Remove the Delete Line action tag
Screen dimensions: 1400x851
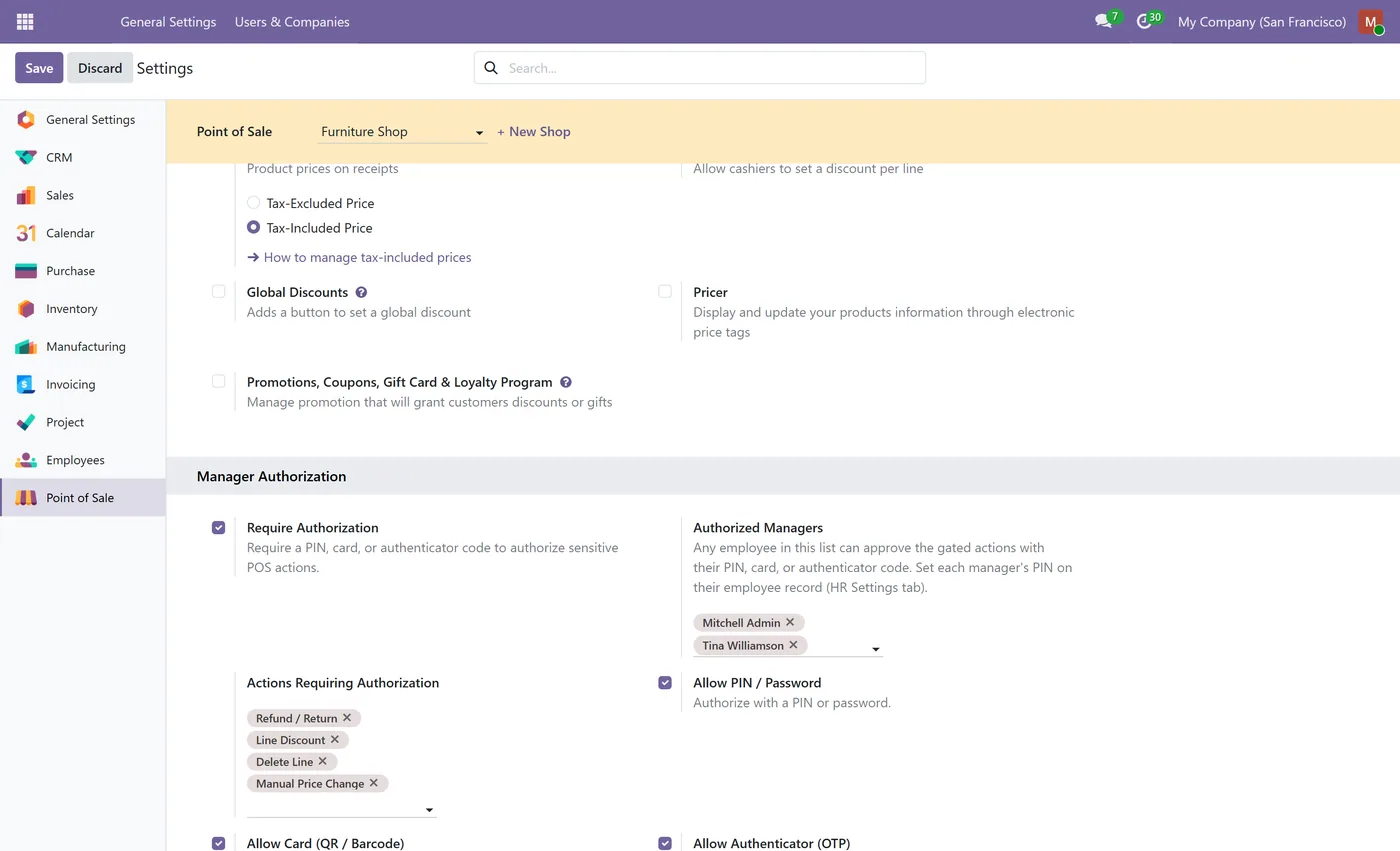323,762
